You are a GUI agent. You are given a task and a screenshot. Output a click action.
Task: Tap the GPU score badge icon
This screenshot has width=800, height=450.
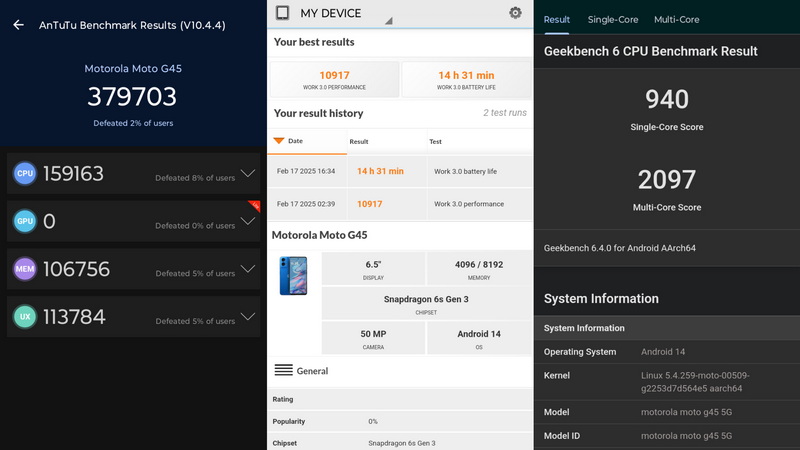pyautogui.click(x=24, y=221)
